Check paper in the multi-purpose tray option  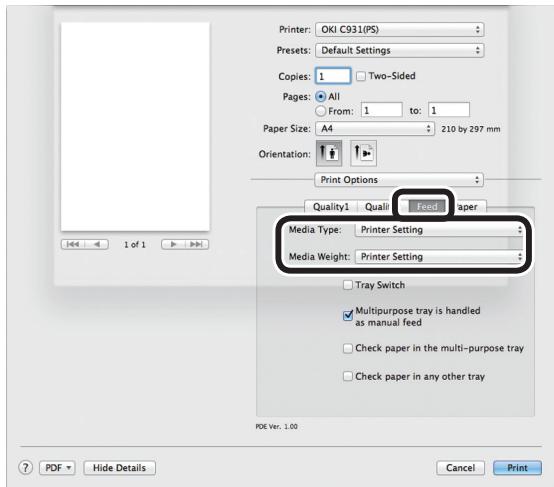[x=348, y=348]
